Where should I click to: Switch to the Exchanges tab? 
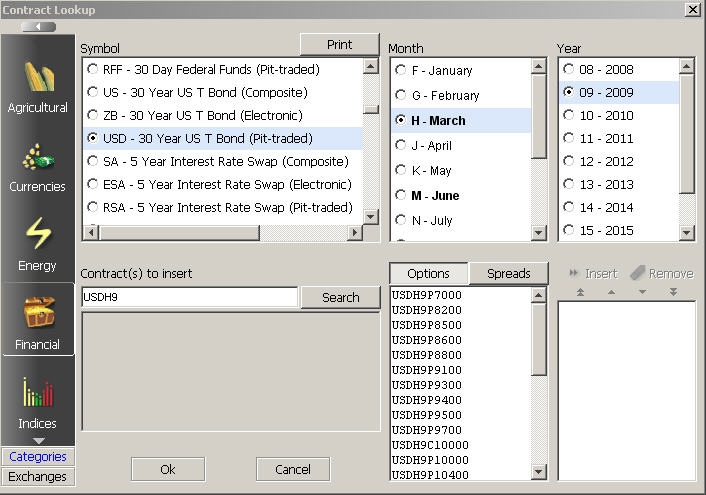coord(38,476)
